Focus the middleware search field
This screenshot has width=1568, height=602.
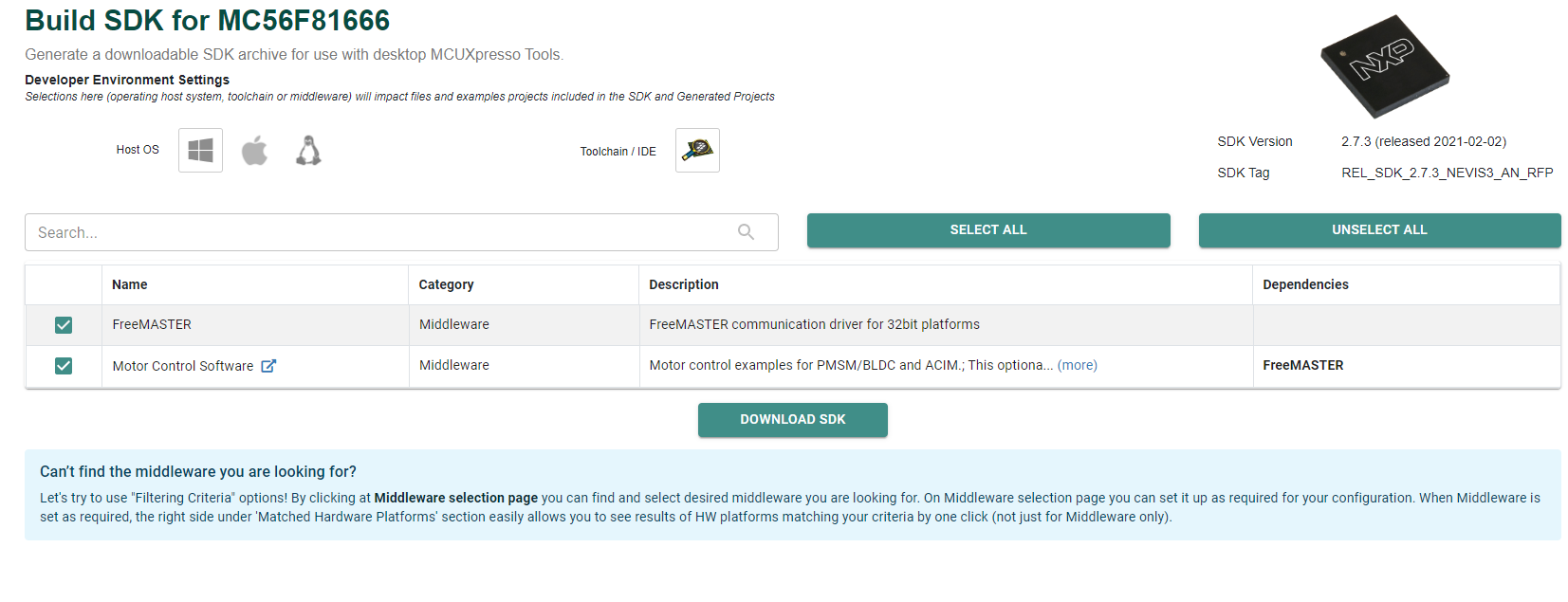[379, 232]
